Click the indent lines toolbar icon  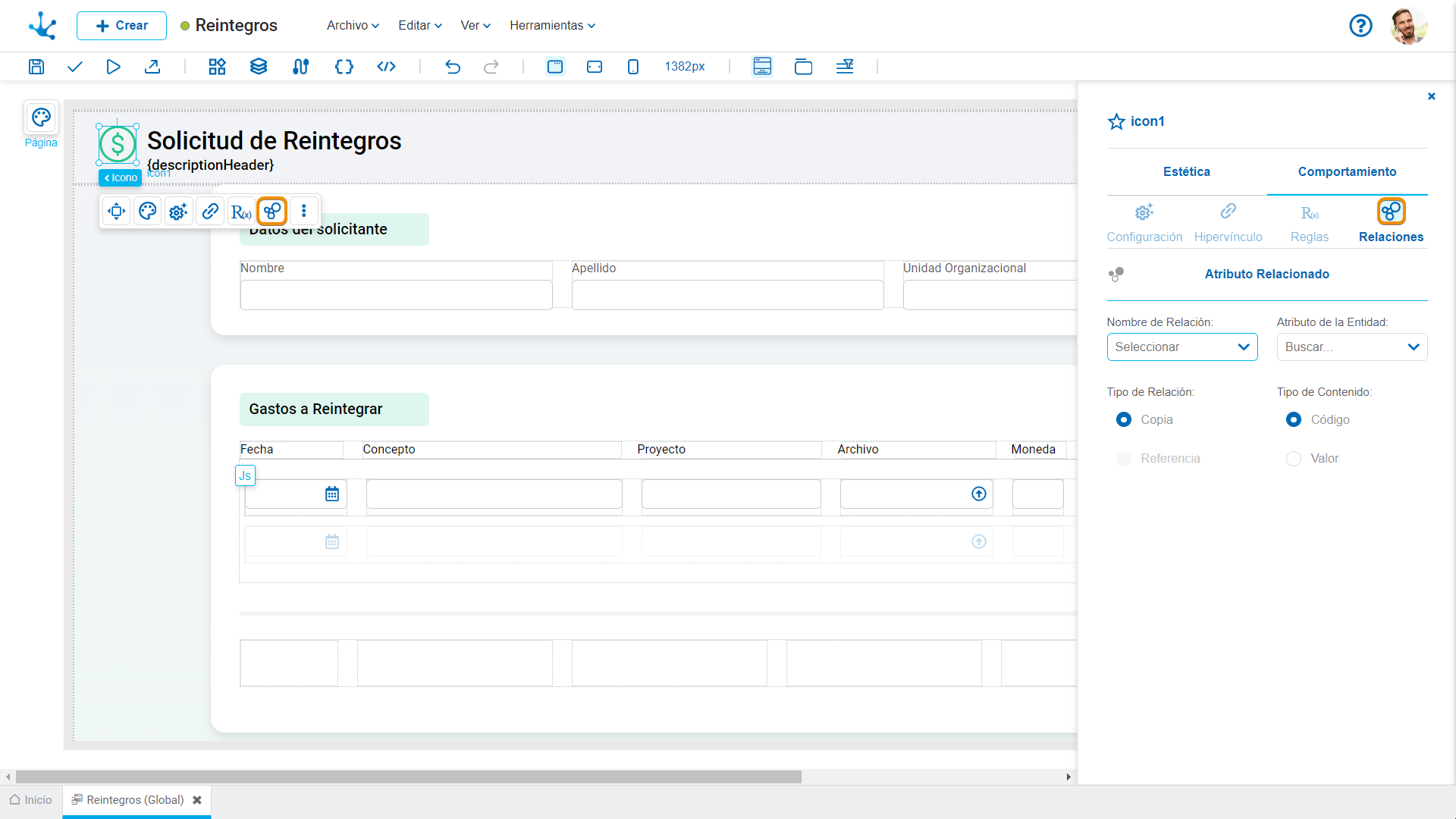coord(845,67)
